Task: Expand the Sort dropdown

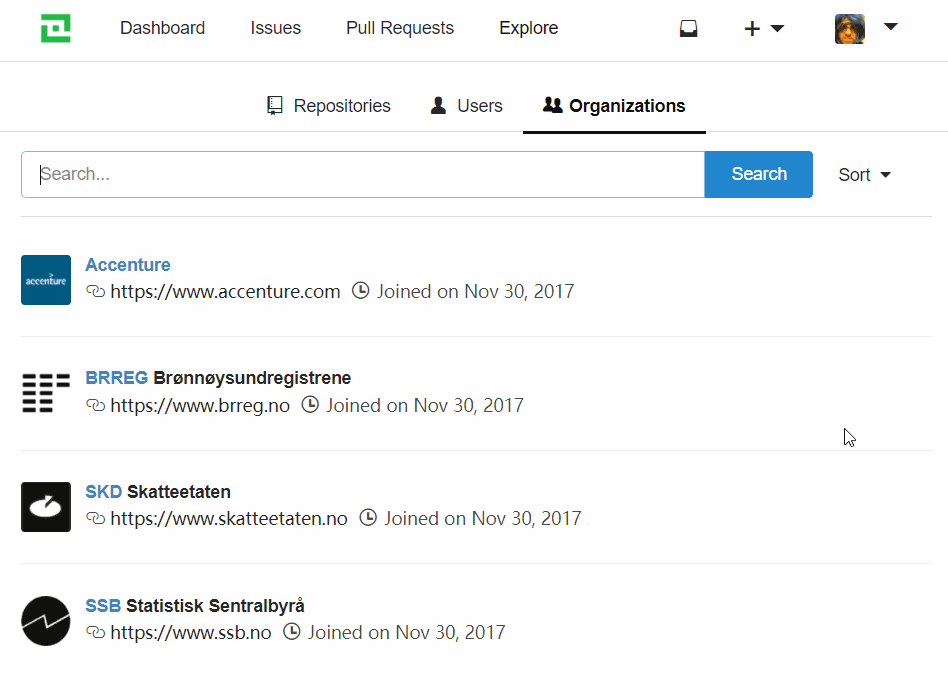Action: [865, 175]
